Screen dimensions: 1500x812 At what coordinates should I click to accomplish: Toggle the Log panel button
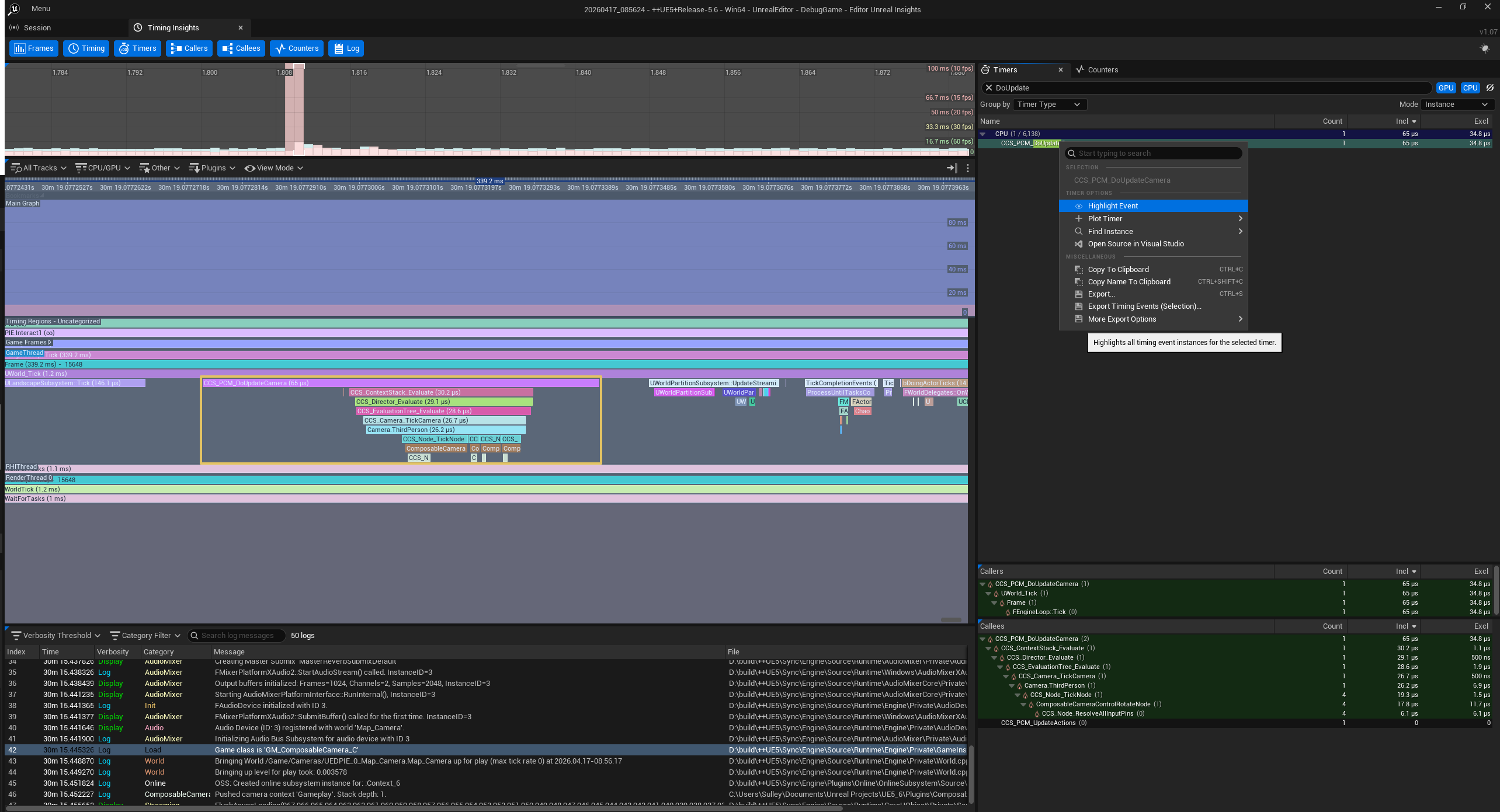pos(346,48)
